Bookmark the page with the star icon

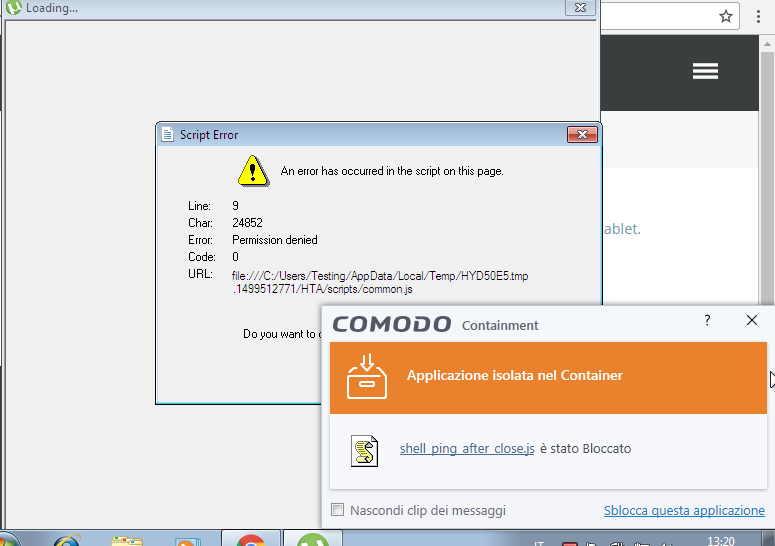click(x=726, y=16)
